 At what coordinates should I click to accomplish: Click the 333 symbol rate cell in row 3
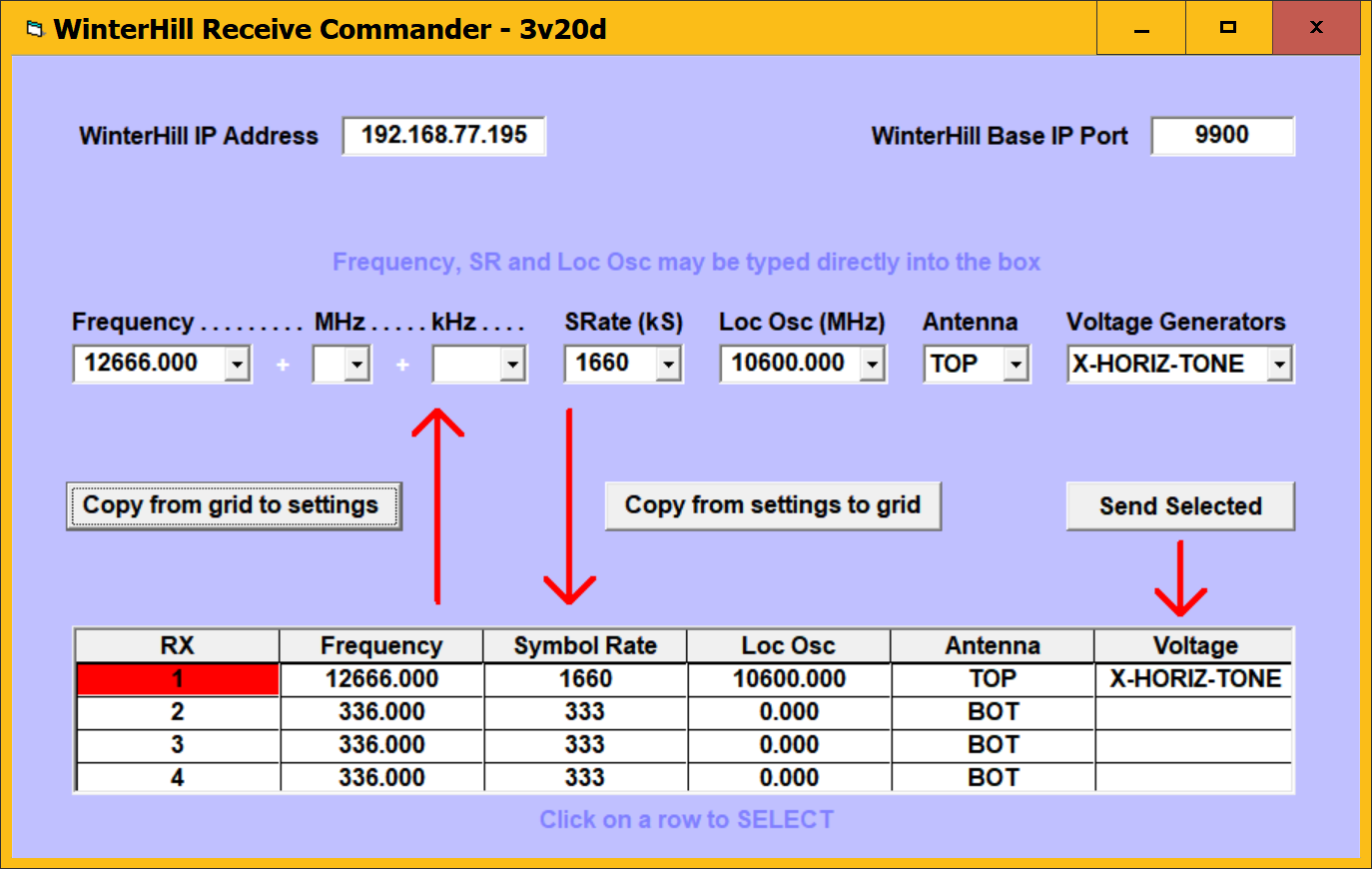point(585,745)
